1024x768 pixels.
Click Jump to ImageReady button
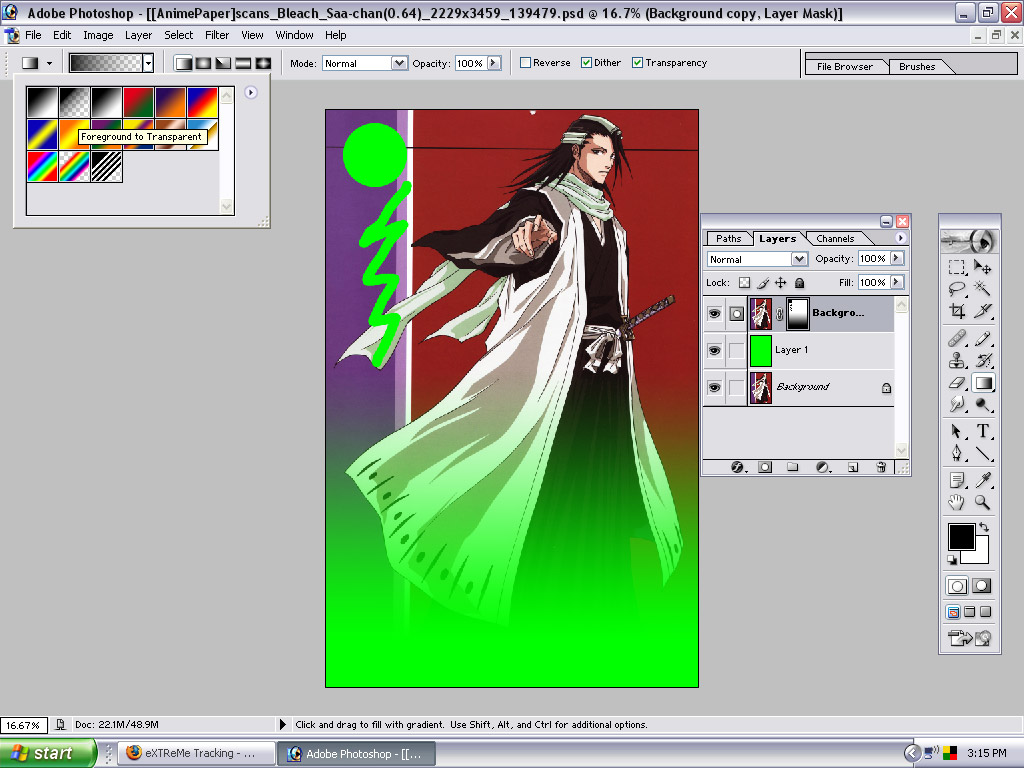click(969, 637)
